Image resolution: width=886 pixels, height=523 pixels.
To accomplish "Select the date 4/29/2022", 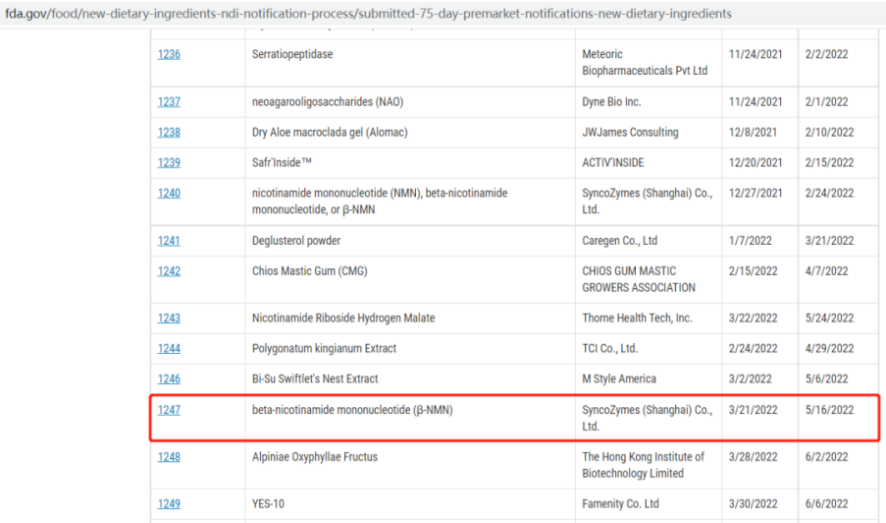I will (829, 348).
